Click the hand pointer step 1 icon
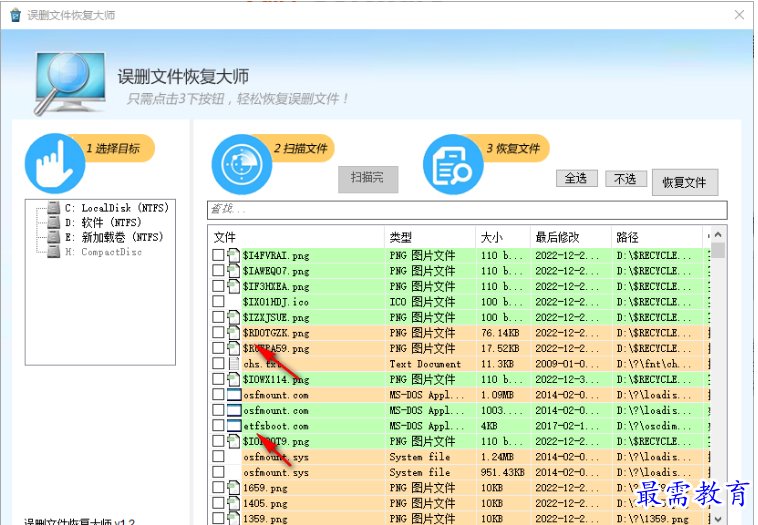758x525 pixels. [55, 163]
